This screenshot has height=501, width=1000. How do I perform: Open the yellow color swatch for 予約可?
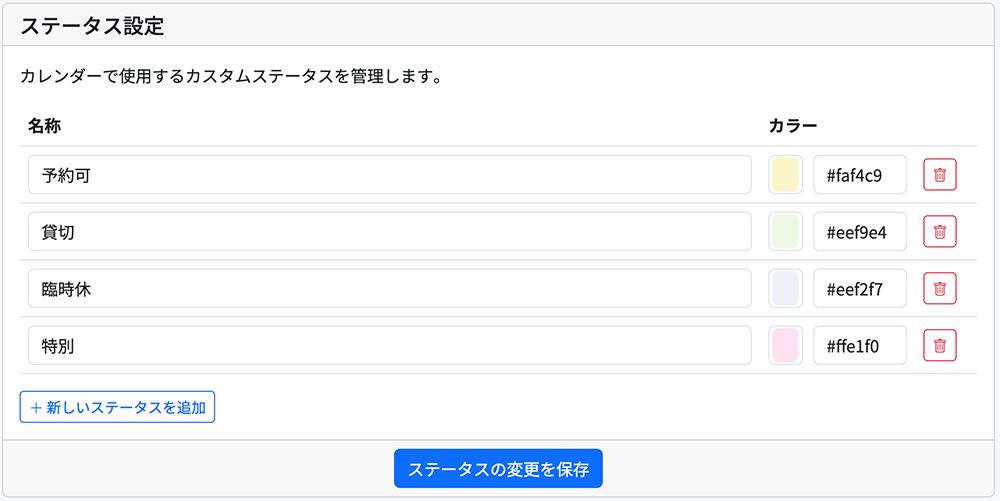tap(785, 175)
